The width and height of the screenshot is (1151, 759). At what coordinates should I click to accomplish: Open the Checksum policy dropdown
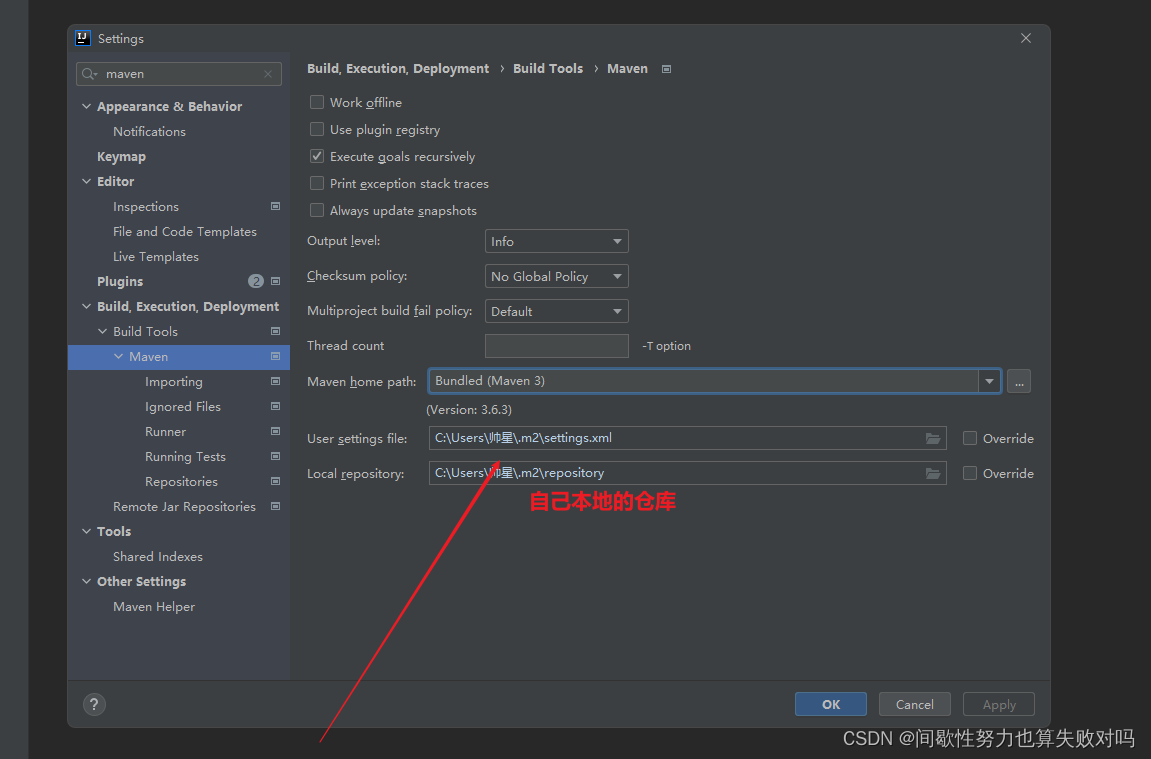556,277
